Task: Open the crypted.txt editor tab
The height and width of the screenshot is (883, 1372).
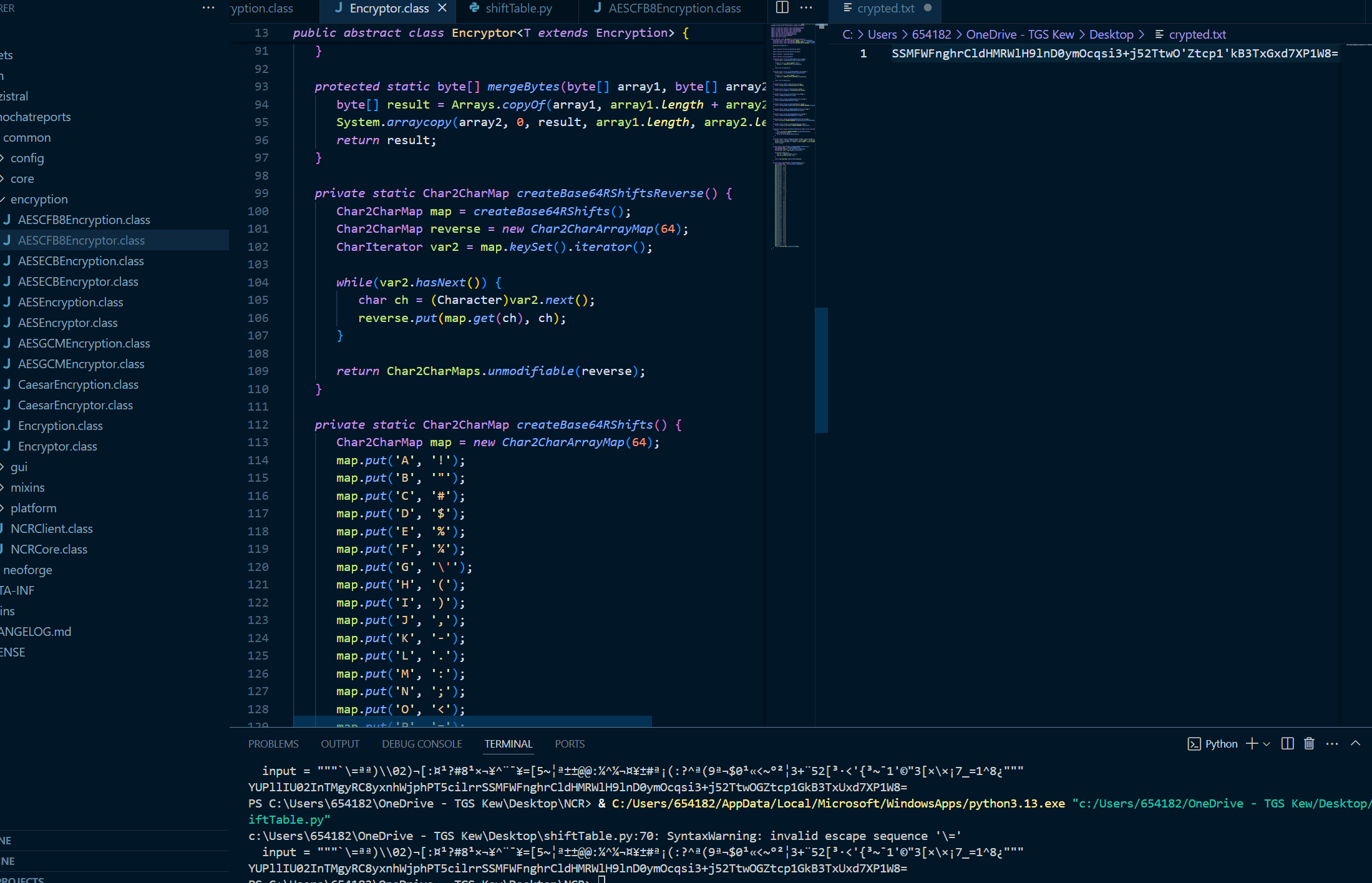Action: tap(885, 8)
